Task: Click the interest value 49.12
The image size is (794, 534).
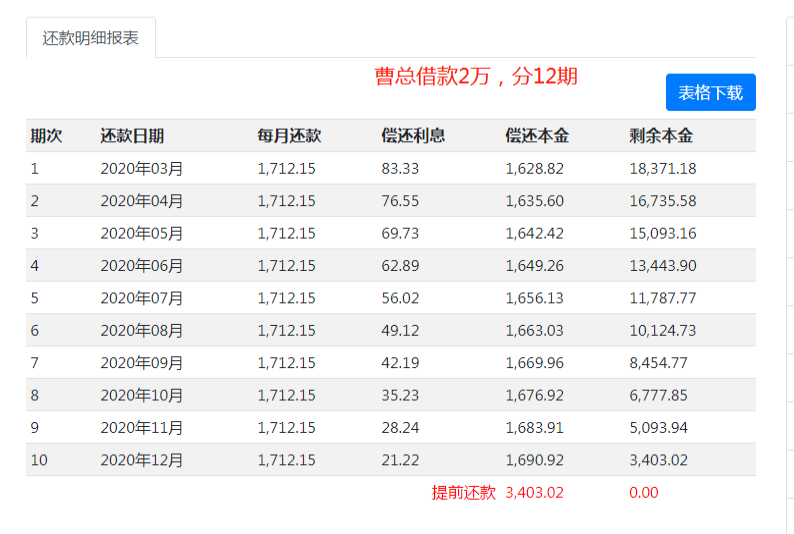Action: coord(400,331)
